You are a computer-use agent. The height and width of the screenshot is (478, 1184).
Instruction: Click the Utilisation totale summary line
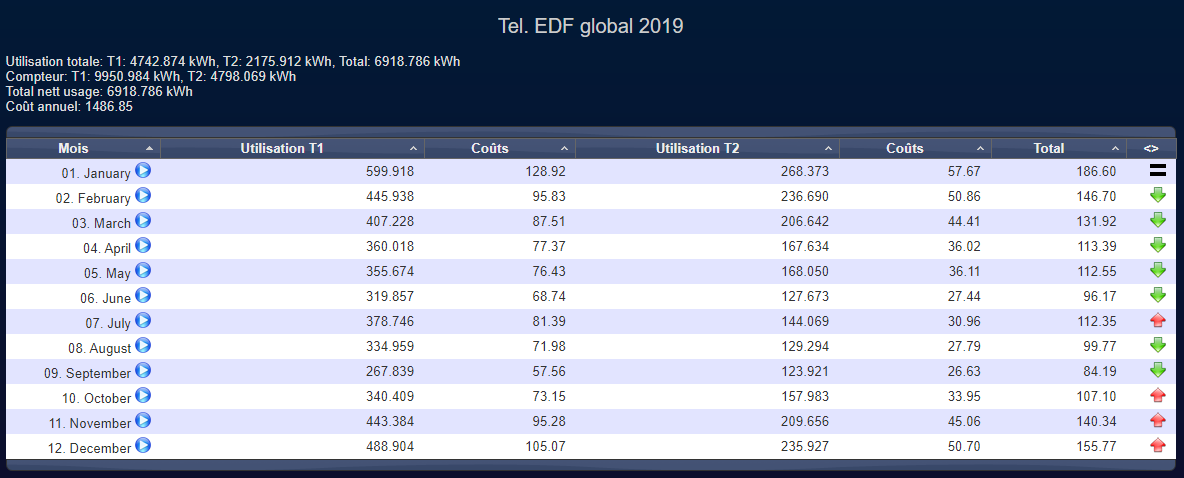coord(233,62)
